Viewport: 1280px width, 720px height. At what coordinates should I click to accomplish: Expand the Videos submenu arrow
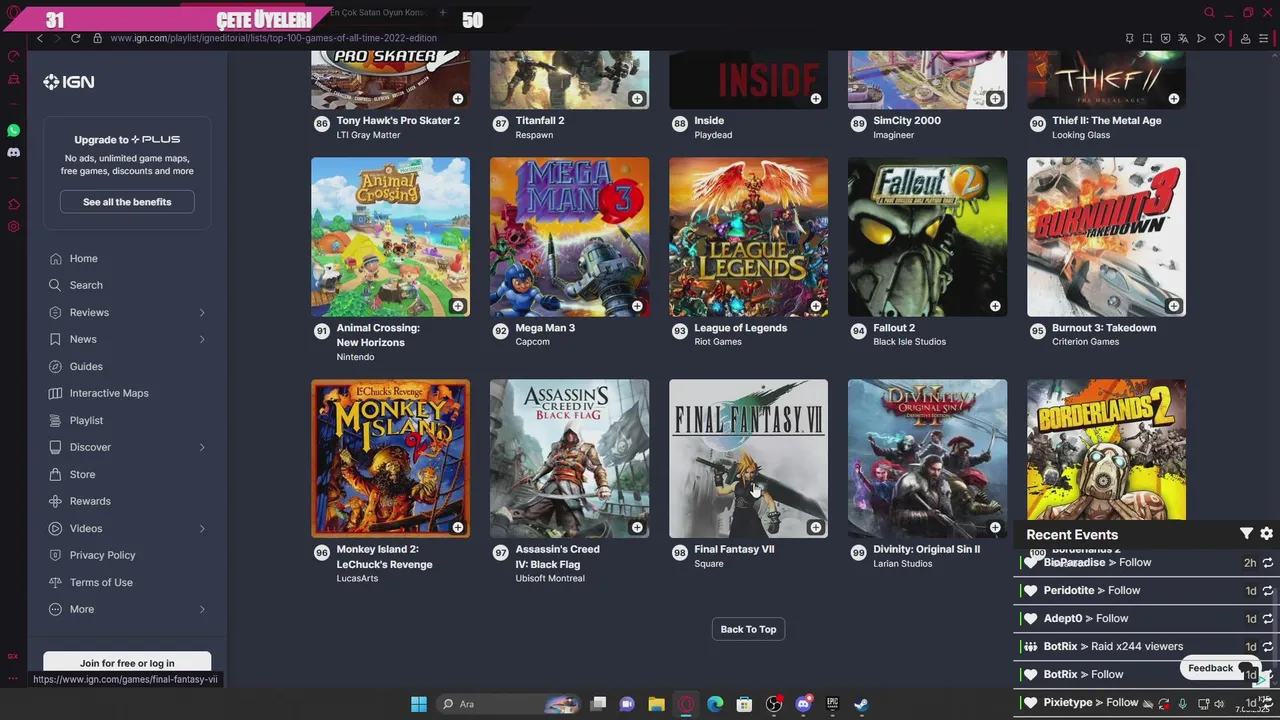point(202,528)
